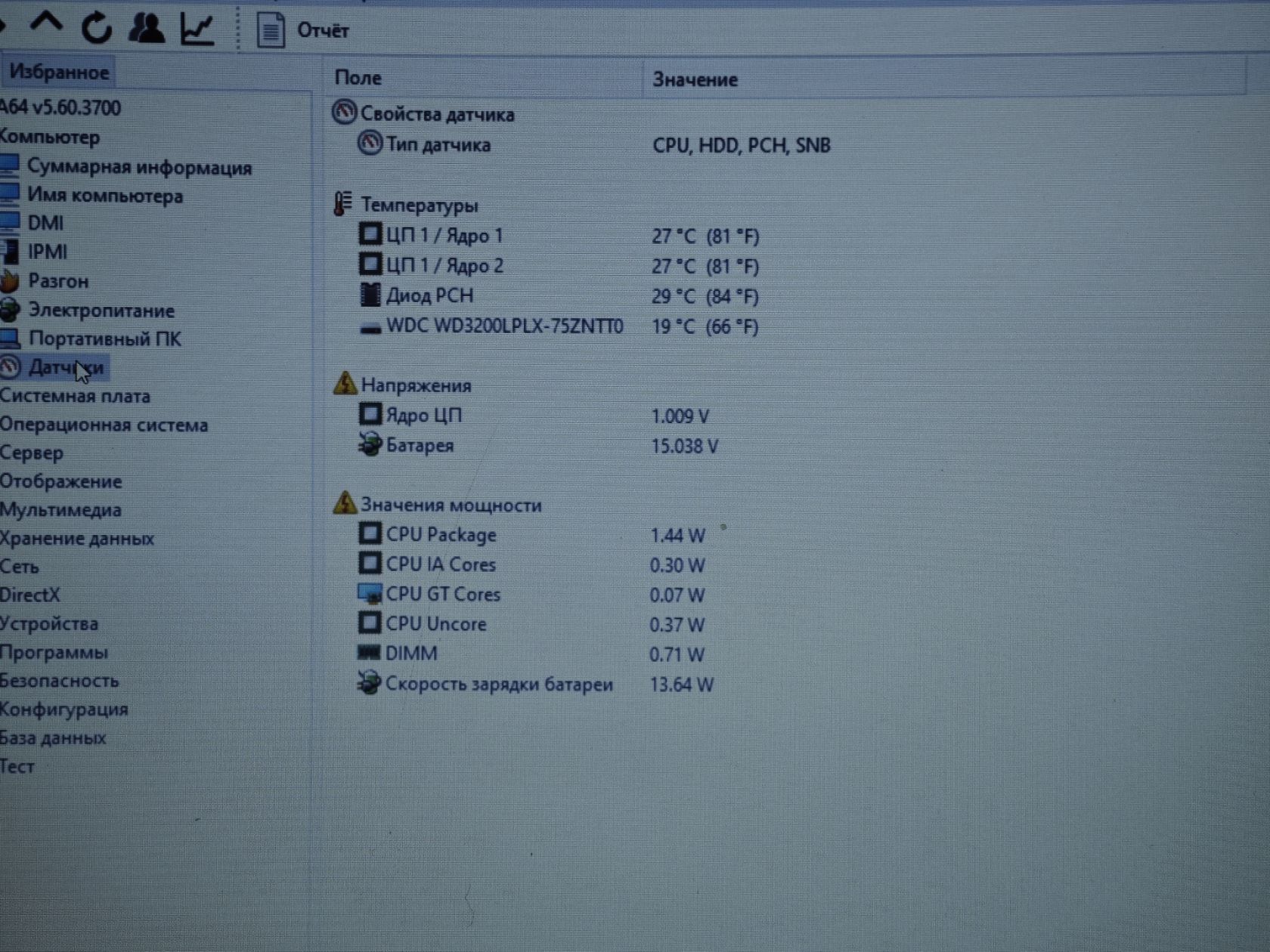
Task: Switch to the Избранное tab
Action: coord(59,73)
